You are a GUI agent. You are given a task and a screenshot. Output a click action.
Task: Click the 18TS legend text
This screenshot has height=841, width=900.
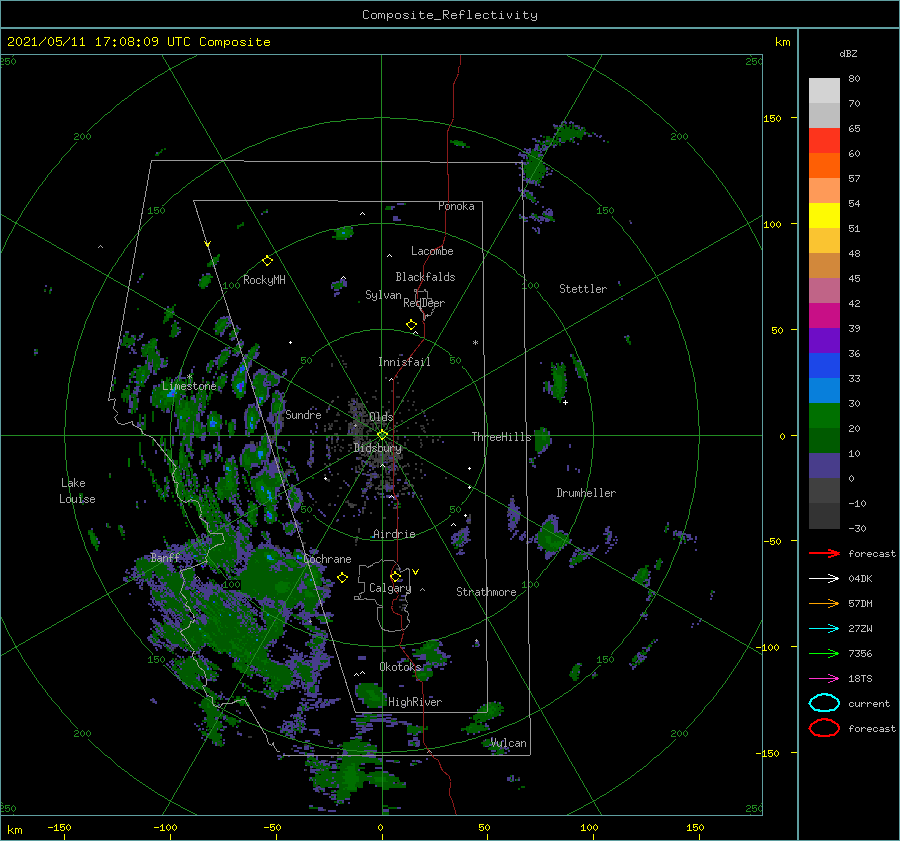(860, 679)
